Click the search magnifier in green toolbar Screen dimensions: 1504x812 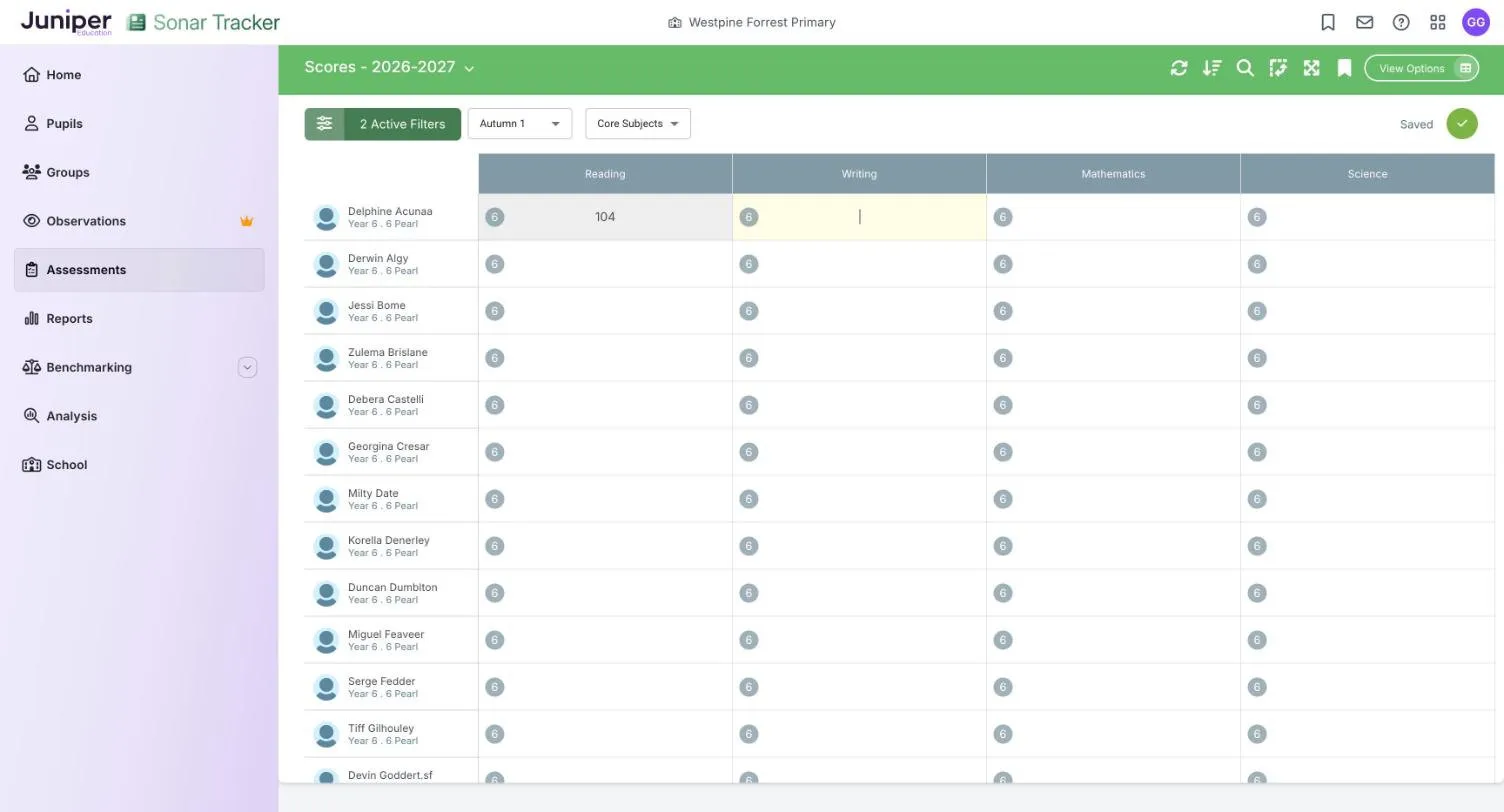[x=1245, y=68]
